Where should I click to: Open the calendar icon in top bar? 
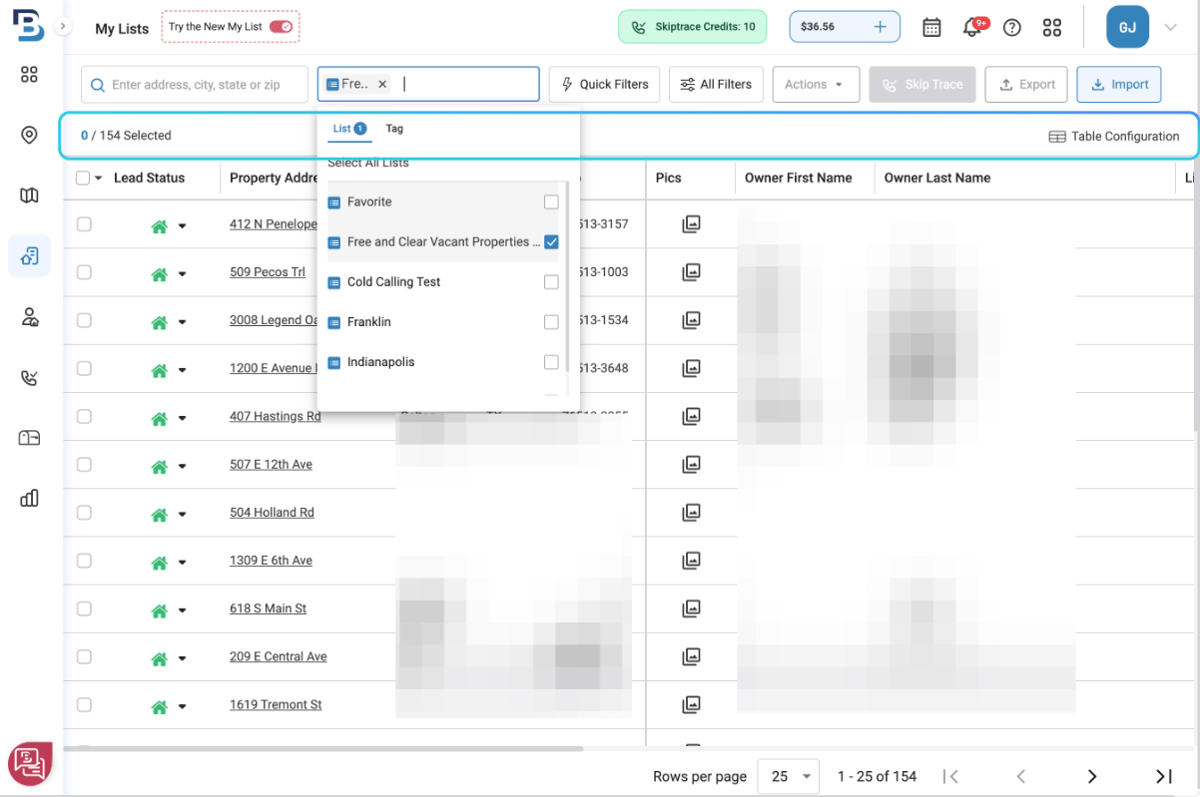pyautogui.click(x=932, y=27)
